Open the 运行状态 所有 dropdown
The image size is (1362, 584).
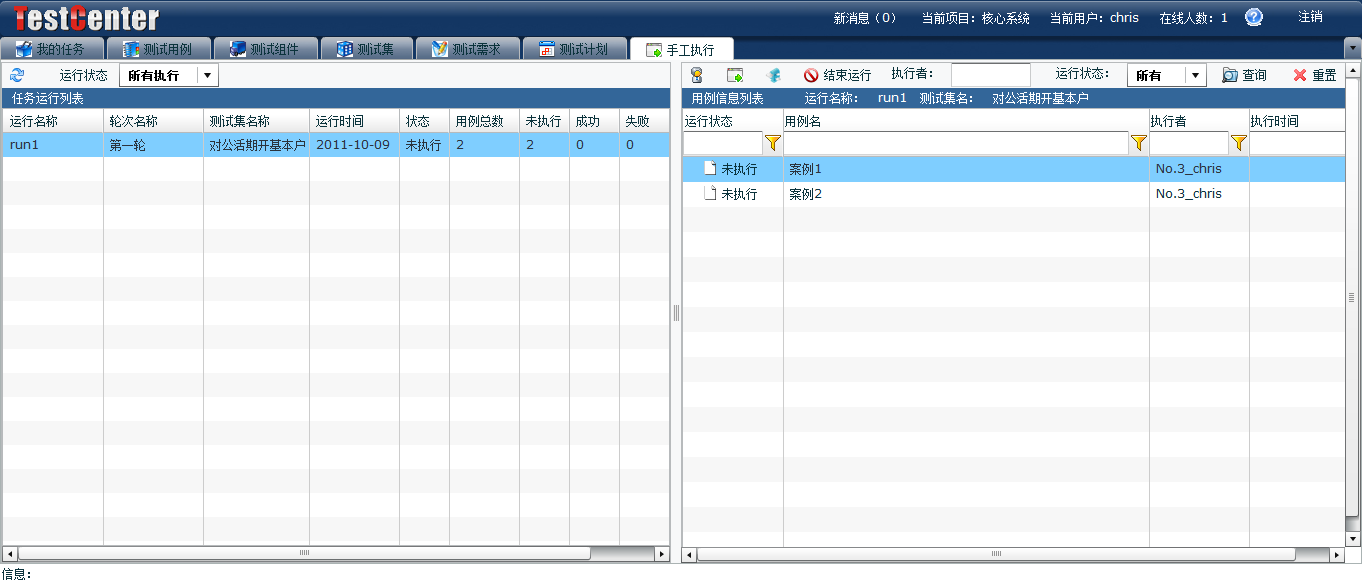tap(1194, 74)
